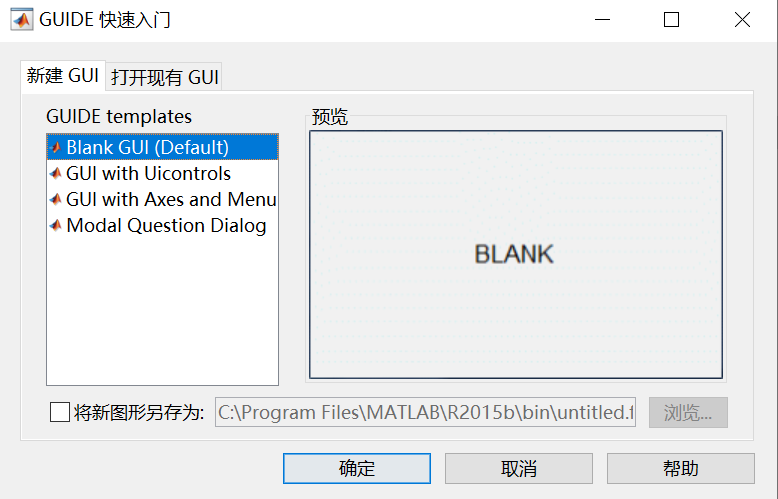
Task: Click the save path input field
Action: tap(425, 412)
